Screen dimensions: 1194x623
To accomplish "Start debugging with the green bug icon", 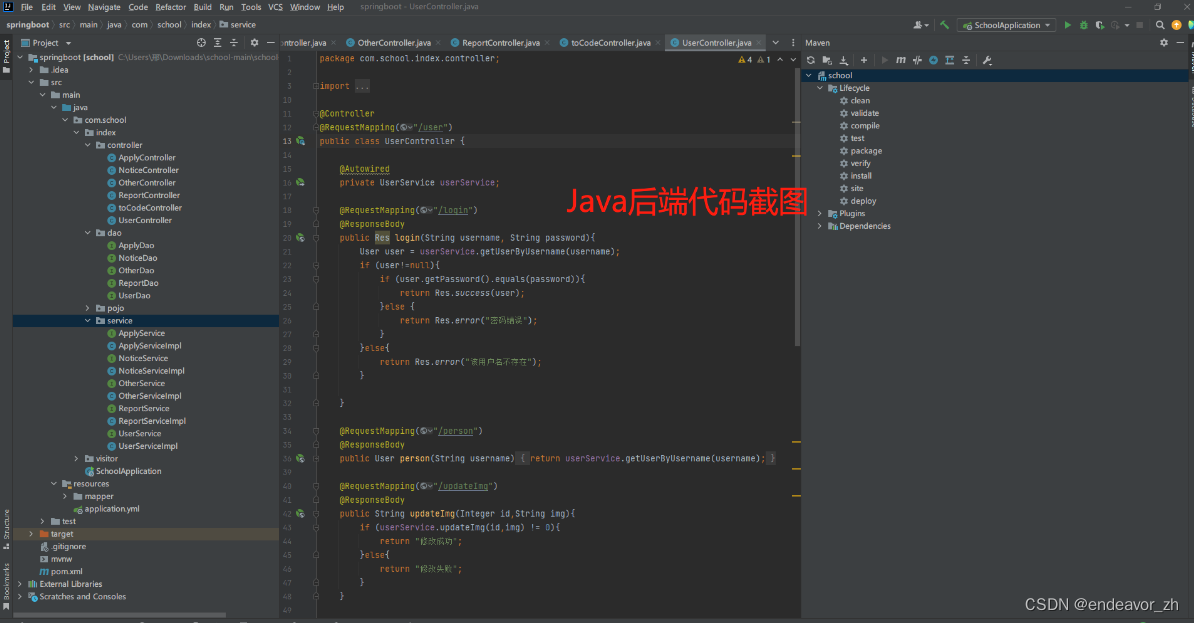I will pos(1084,25).
